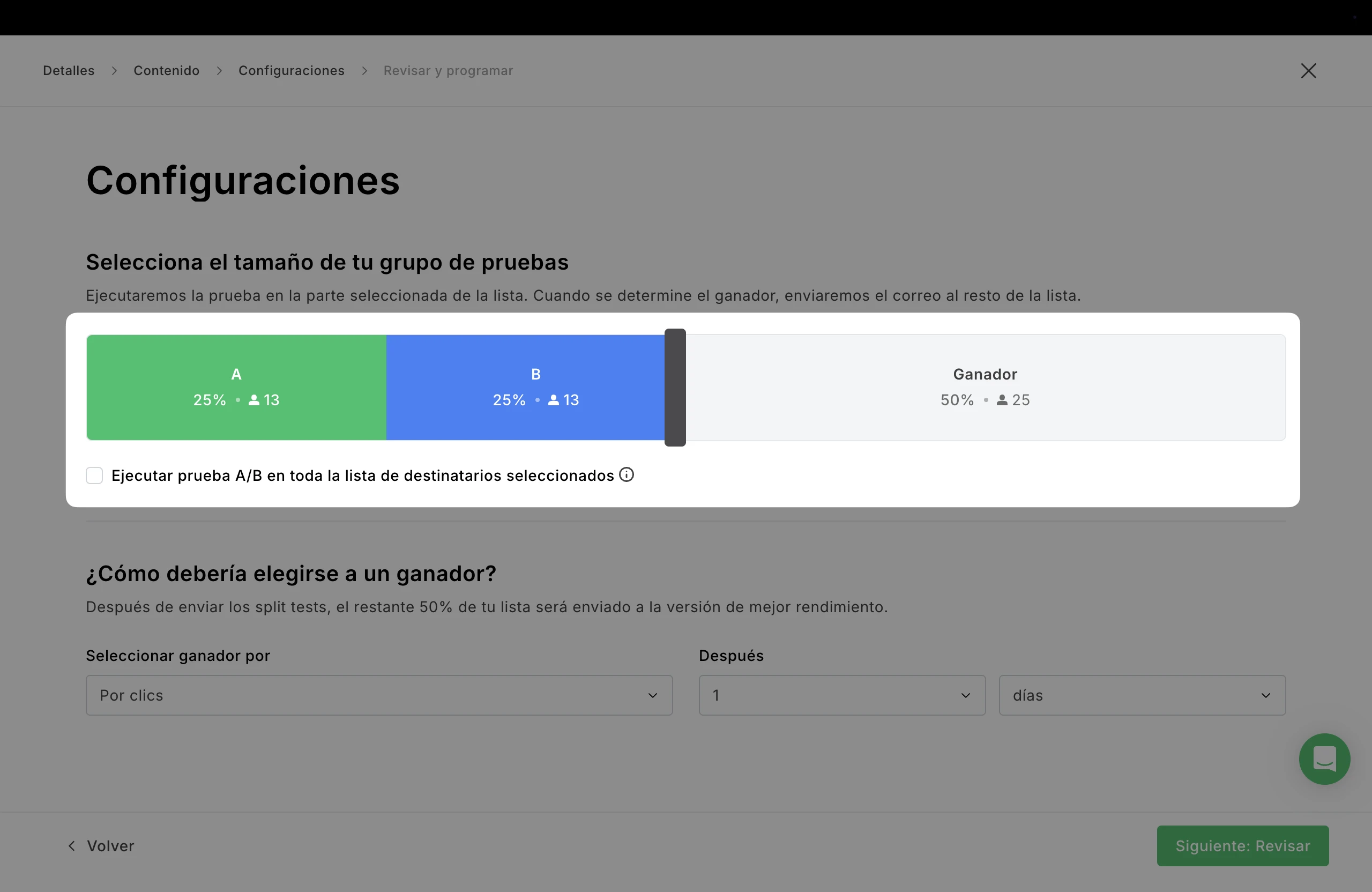Close the campaign editor with X icon
This screenshot has width=1372, height=892.
click(x=1308, y=71)
